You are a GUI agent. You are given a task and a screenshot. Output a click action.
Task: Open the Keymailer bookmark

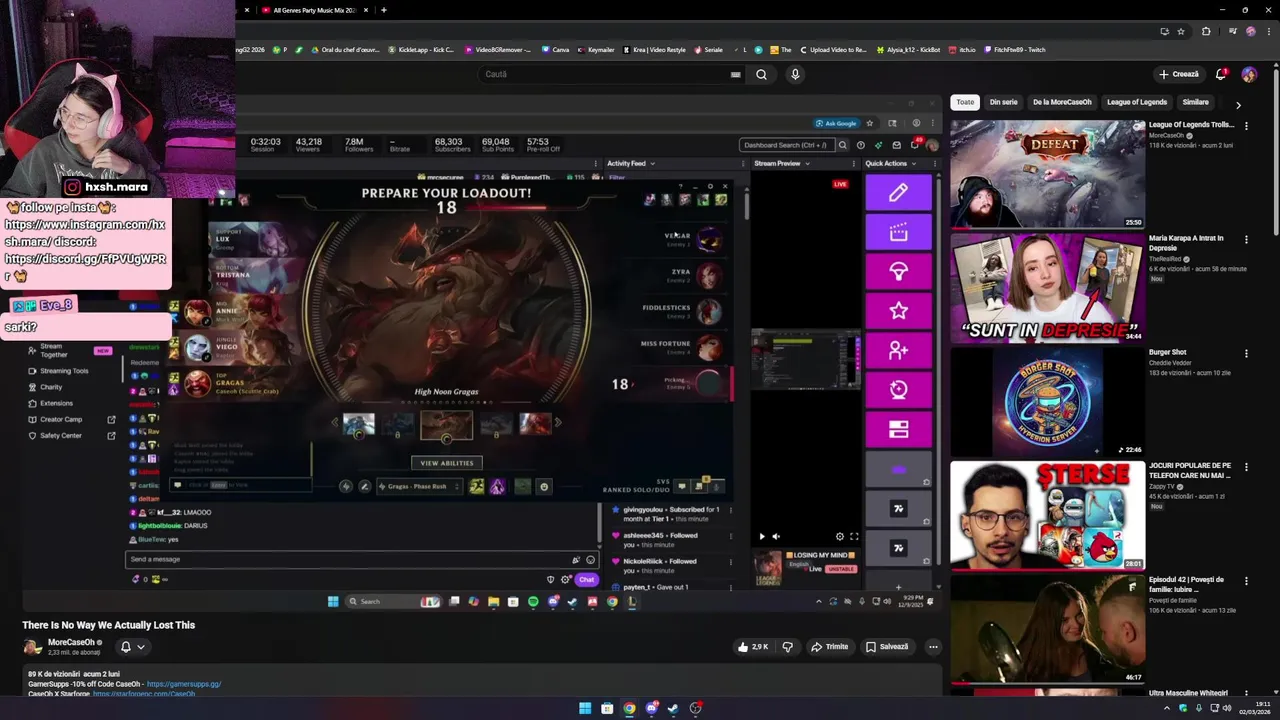coord(596,49)
